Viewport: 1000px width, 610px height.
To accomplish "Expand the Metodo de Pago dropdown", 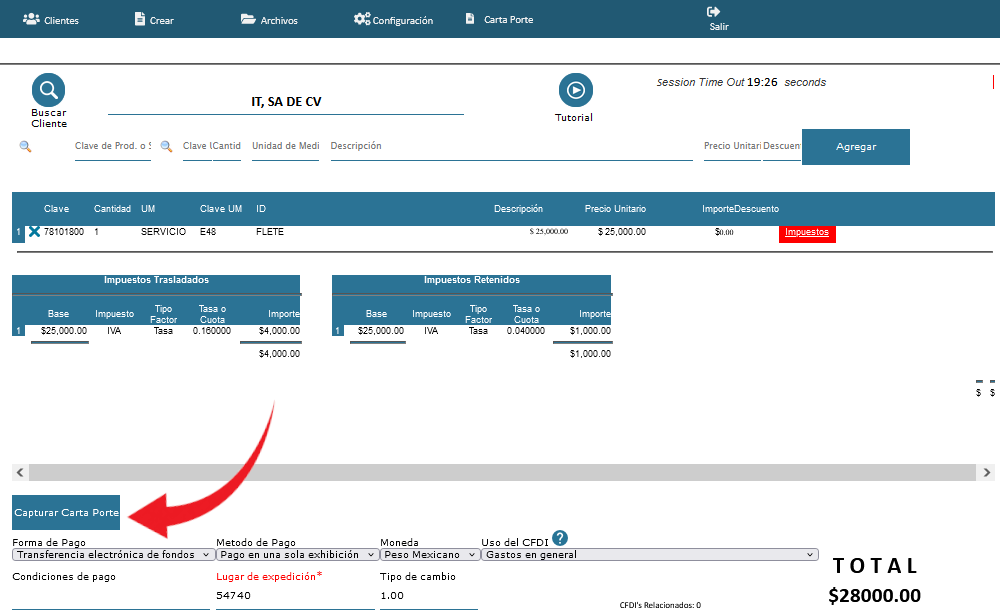I will point(297,554).
